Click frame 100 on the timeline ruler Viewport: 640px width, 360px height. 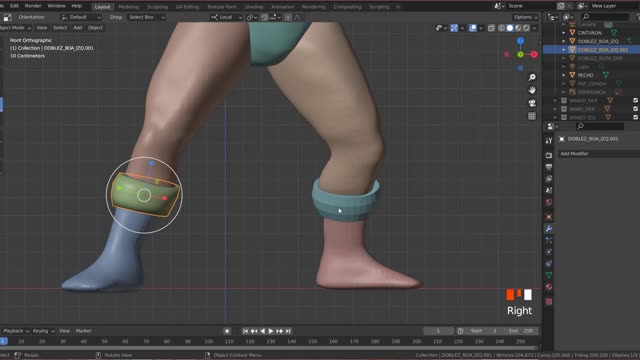tap(209, 341)
